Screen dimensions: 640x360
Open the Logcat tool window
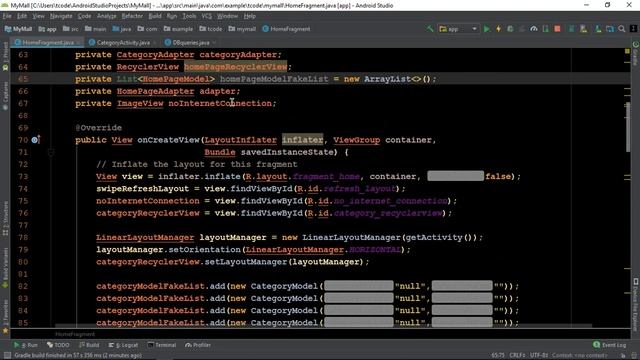[x=123, y=345]
